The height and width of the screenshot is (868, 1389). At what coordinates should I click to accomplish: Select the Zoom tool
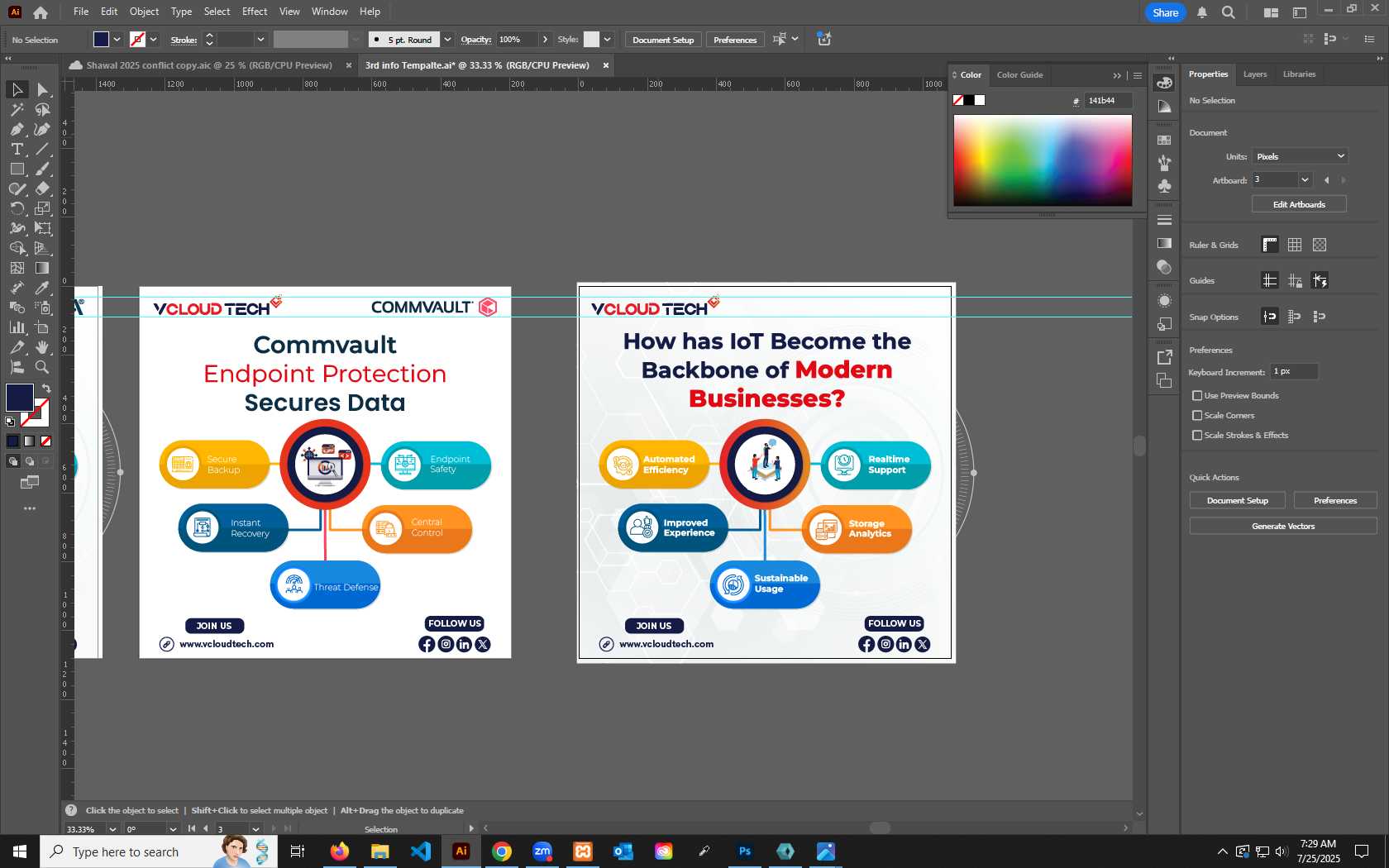[x=42, y=367]
